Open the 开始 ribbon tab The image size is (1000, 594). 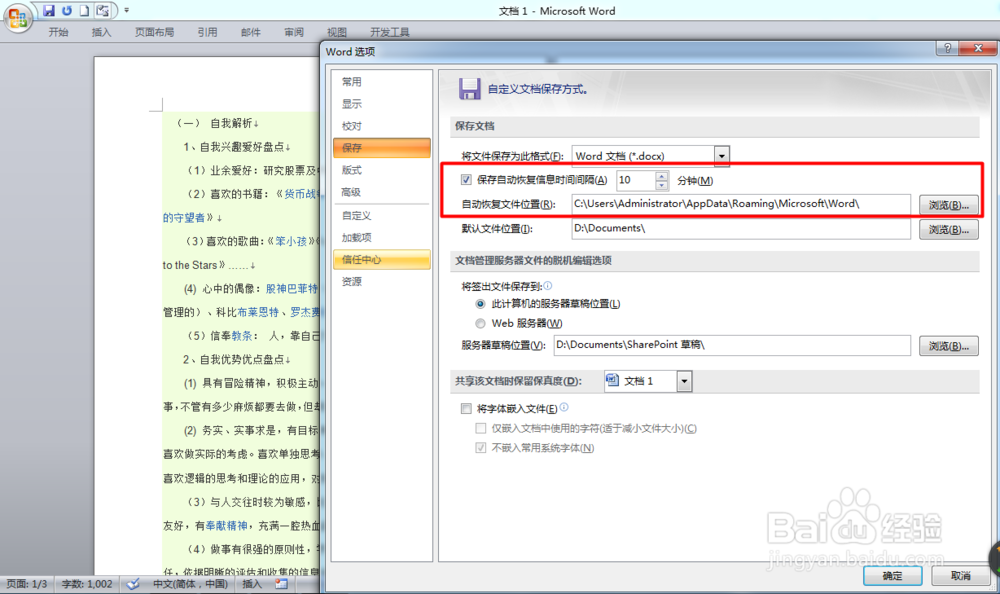tap(59, 32)
